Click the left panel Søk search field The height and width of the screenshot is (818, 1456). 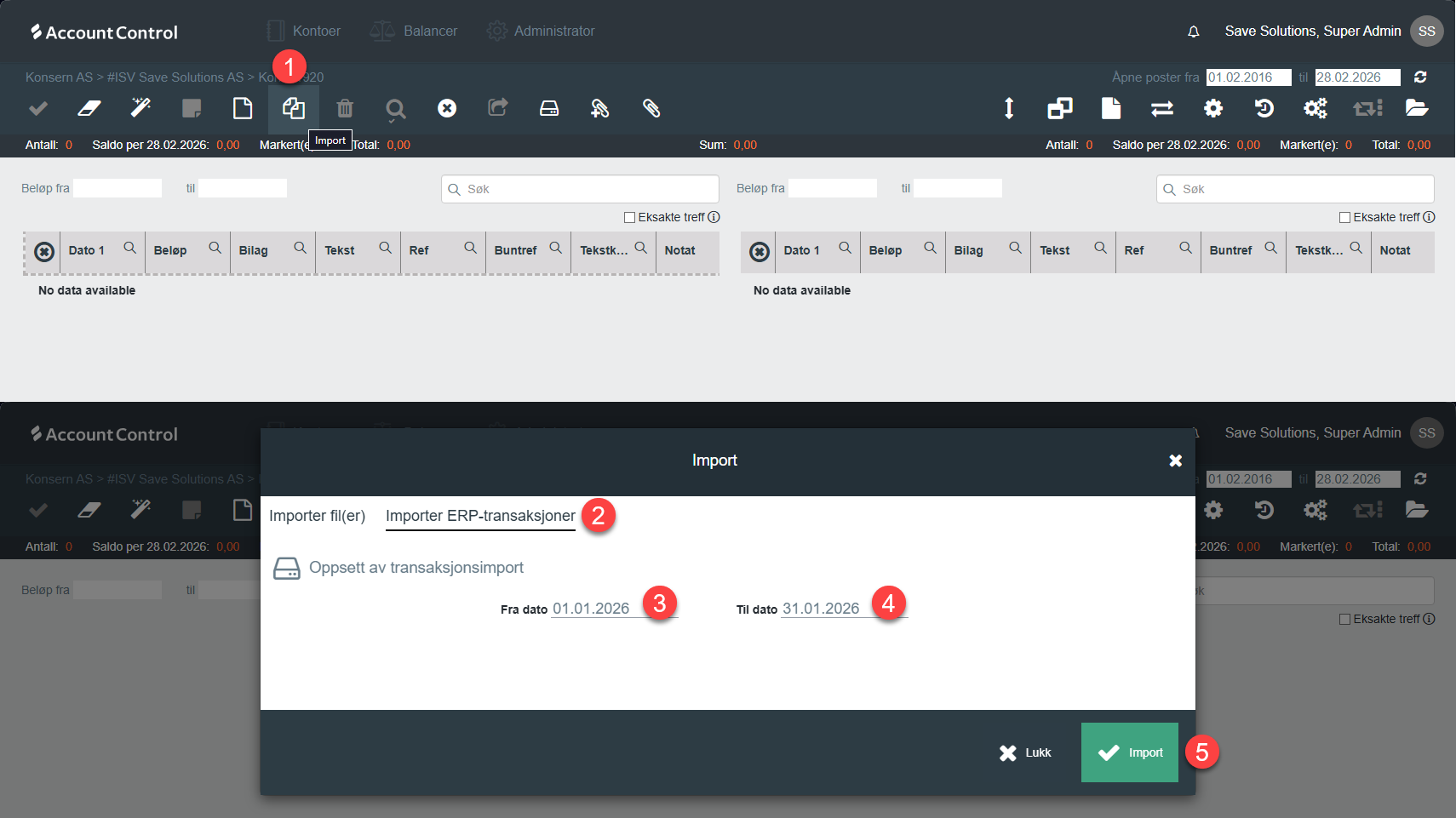[588, 189]
